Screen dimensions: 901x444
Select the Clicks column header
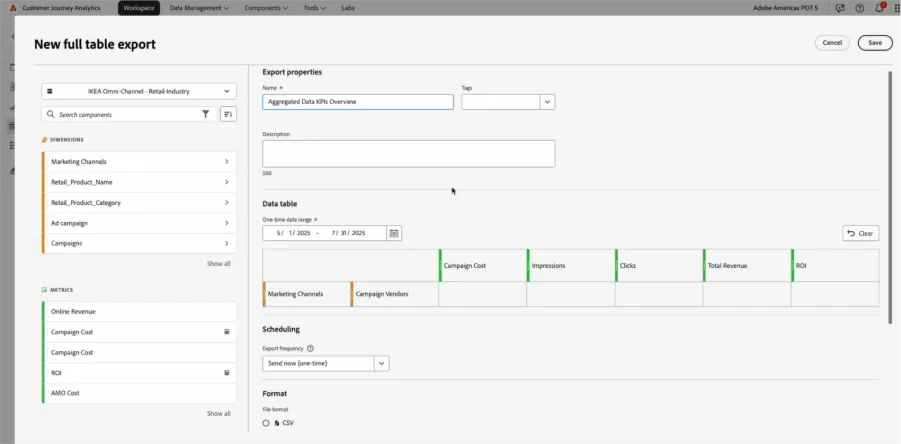pyautogui.click(x=659, y=265)
